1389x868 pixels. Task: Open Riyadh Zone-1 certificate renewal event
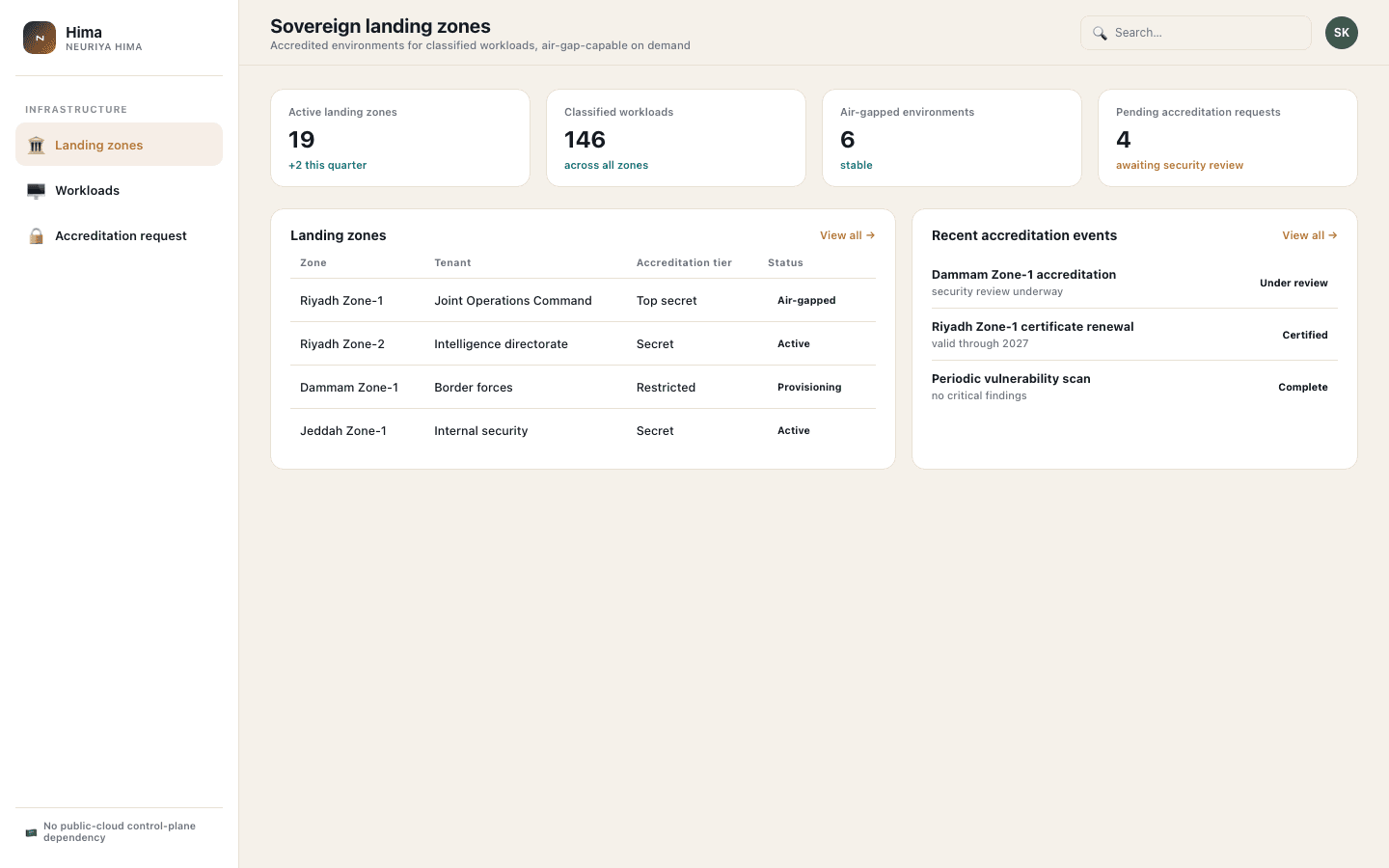(x=1134, y=335)
